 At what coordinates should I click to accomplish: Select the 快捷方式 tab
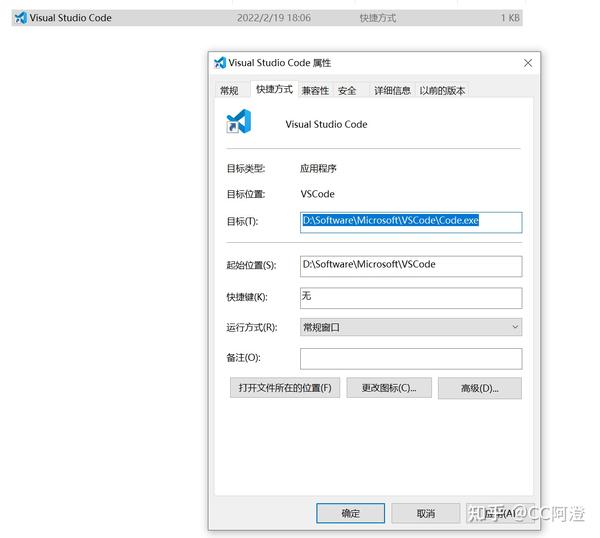(x=274, y=89)
